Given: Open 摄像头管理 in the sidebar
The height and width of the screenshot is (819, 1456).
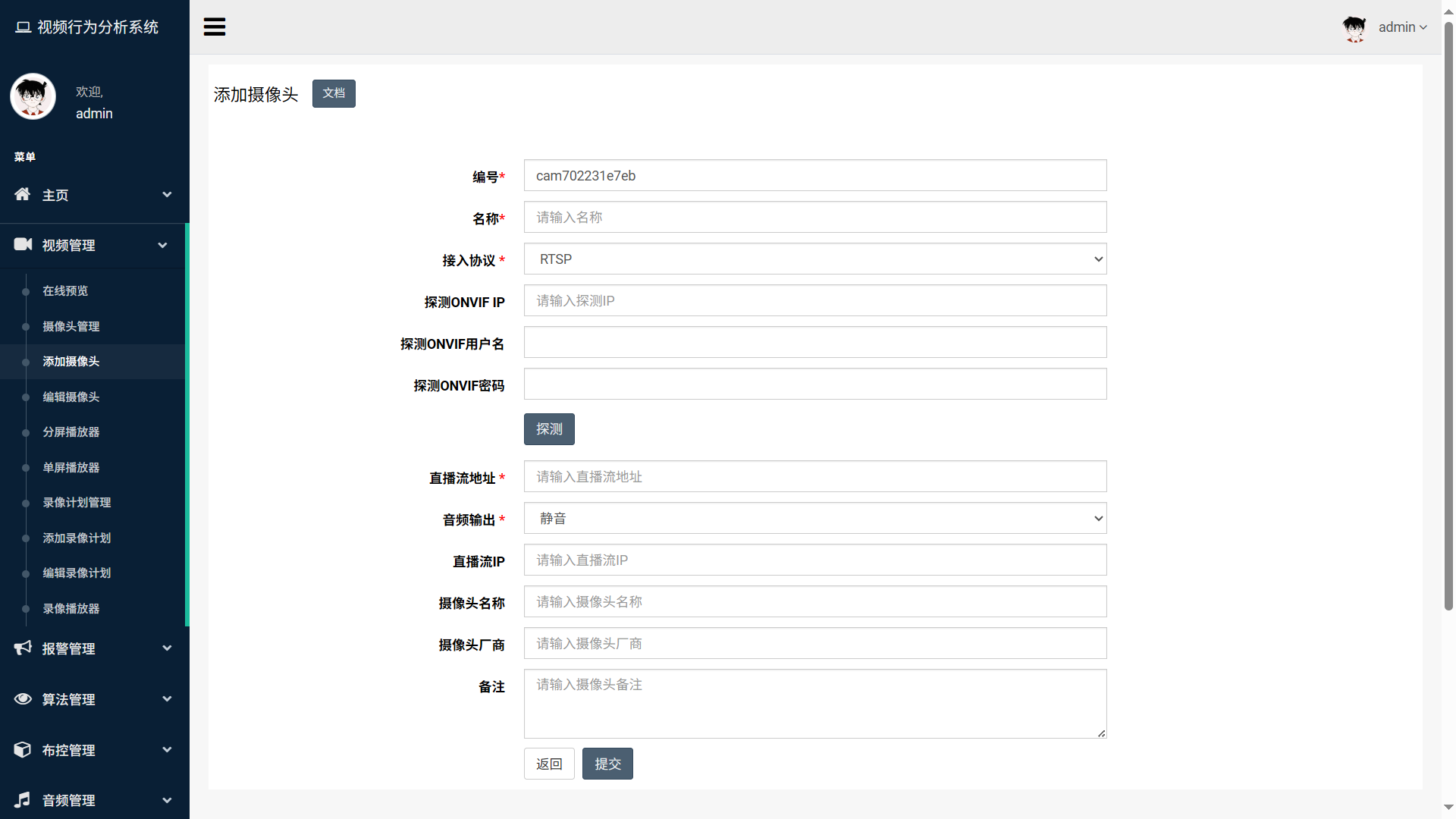Looking at the screenshot, I should 71,326.
